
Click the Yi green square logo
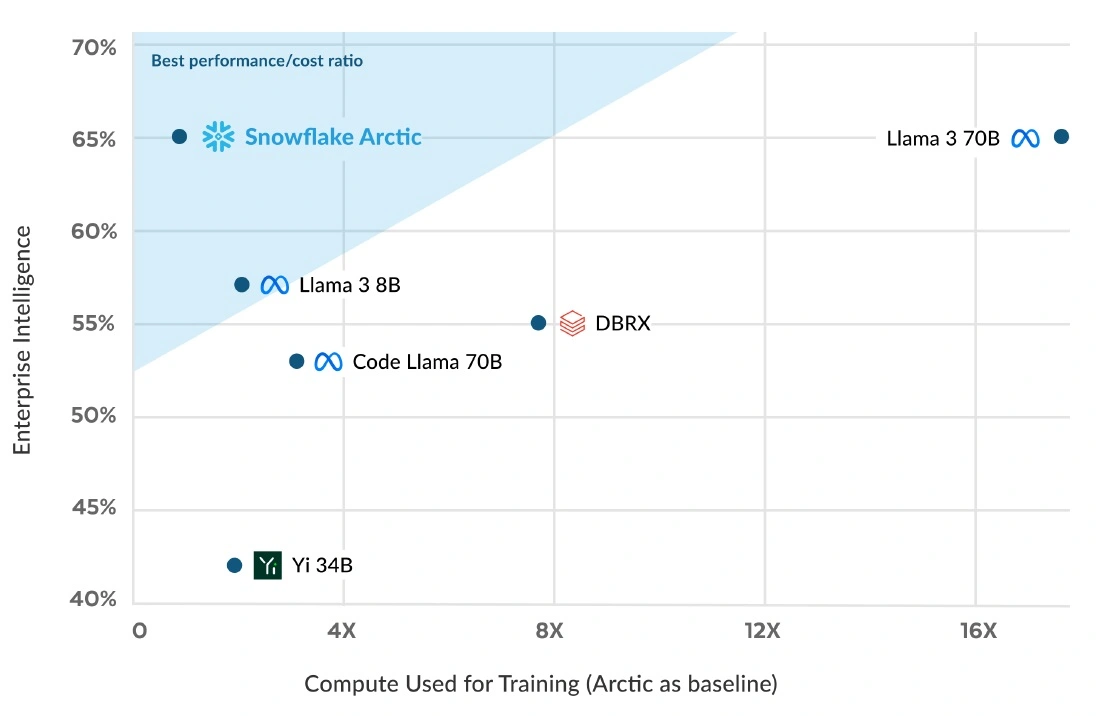tap(268, 565)
